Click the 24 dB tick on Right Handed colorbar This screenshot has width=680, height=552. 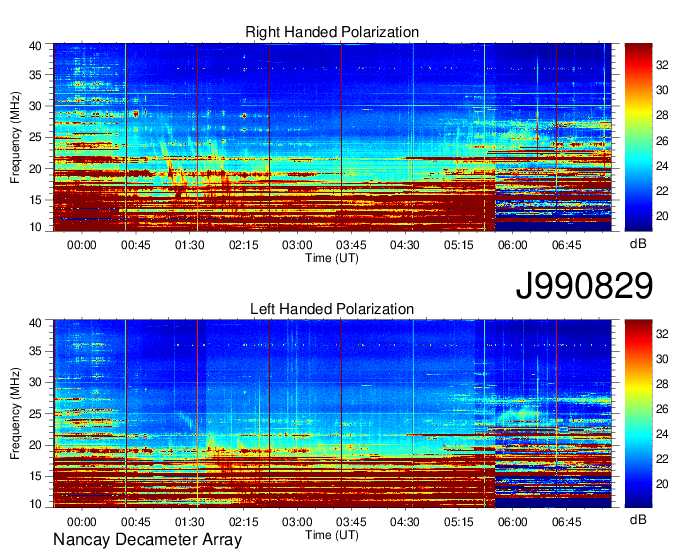tap(662, 166)
